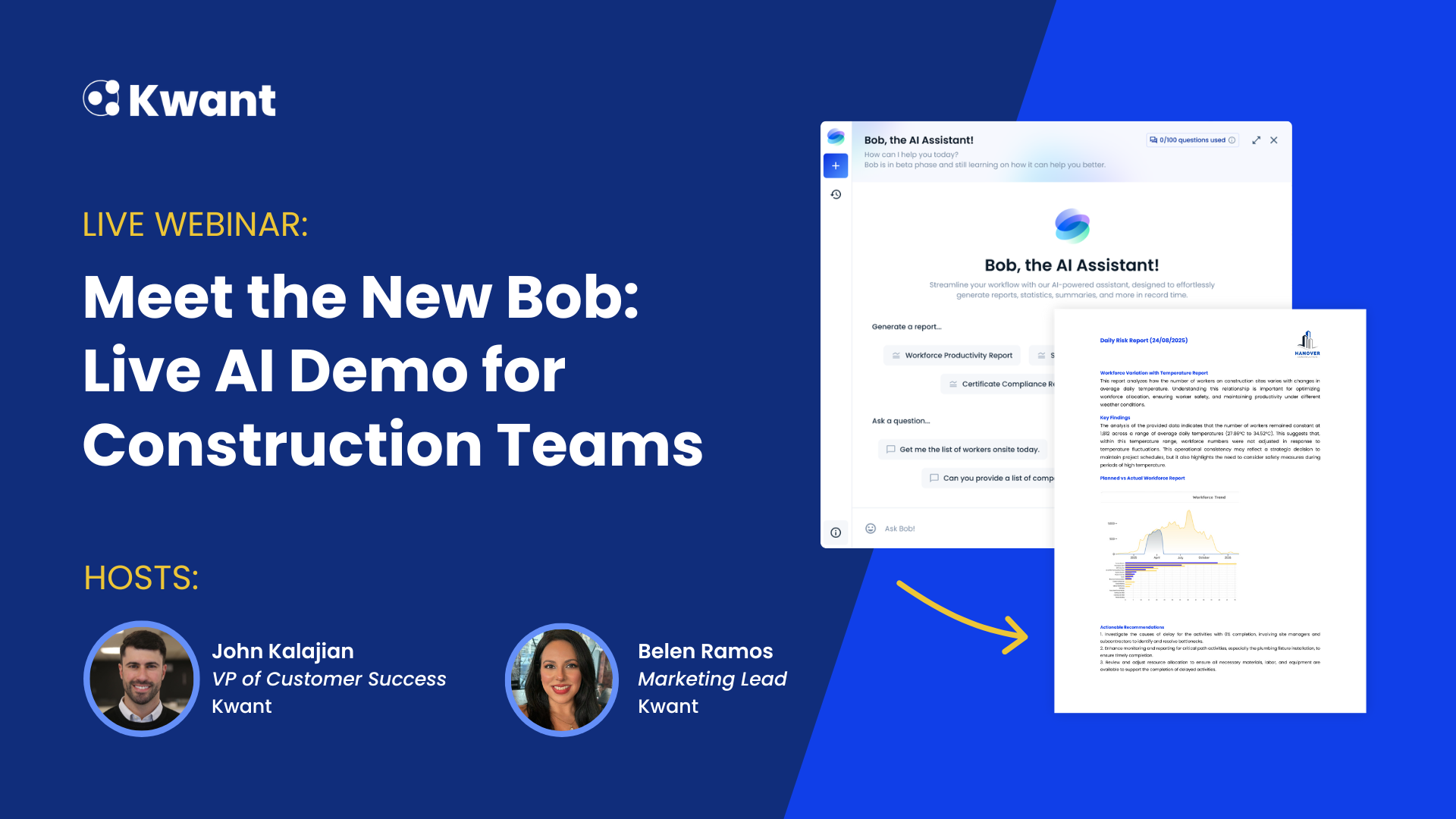Select the Workforce Productivity Report suggestion
The height and width of the screenshot is (819, 1456).
pyautogui.click(x=952, y=356)
